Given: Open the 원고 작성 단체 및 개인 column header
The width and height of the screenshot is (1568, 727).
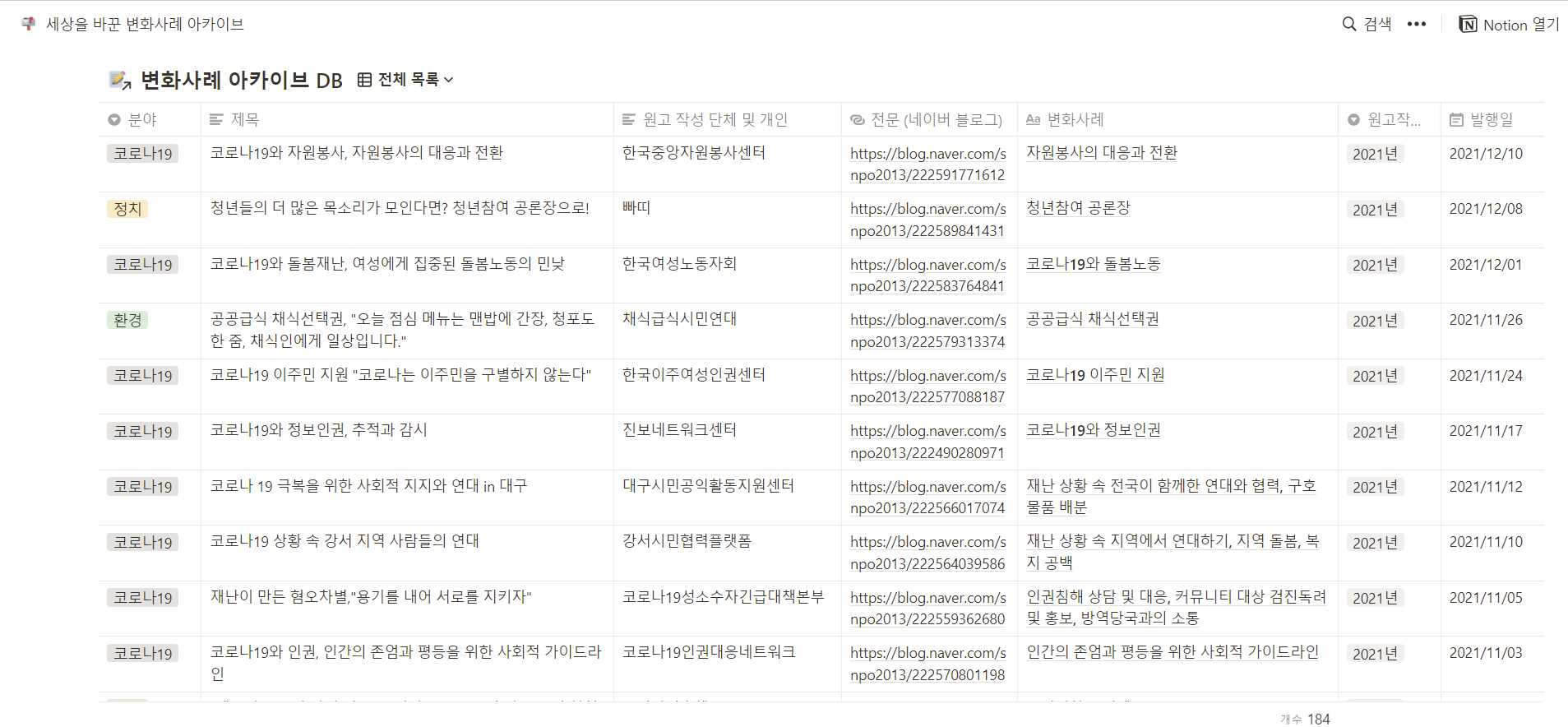Looking at the screenshot, I should tap(715, 120).
